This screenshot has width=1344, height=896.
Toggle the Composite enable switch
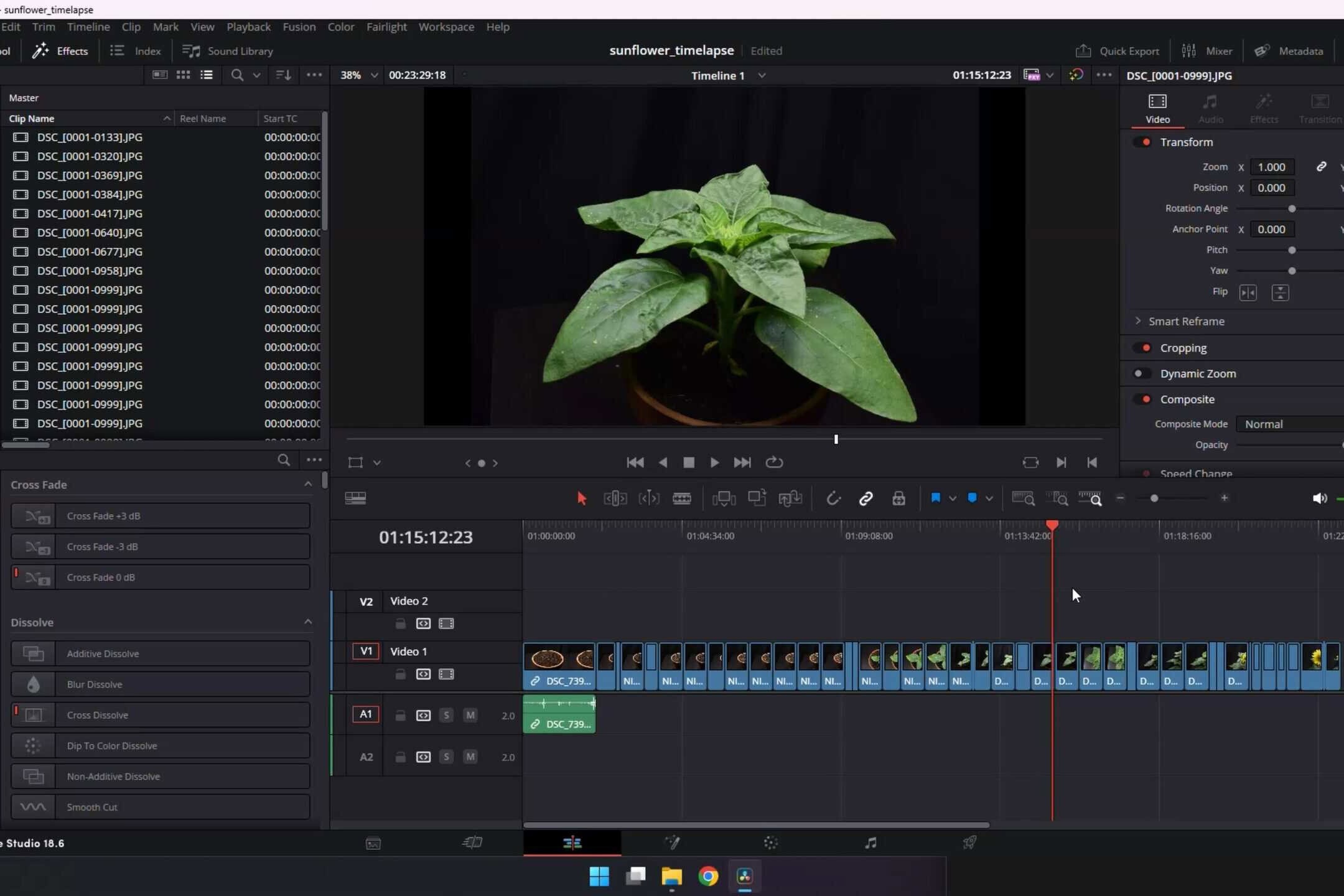tap(1142, 399)
